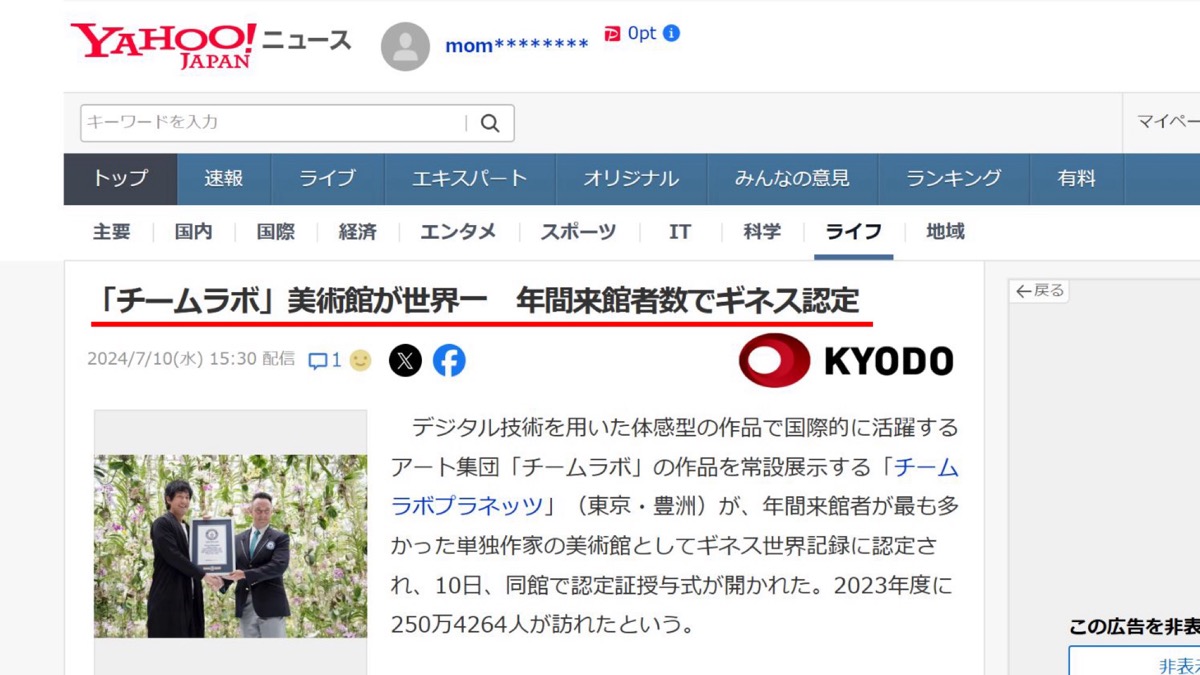Open the points info icon
Viewport: 1200px width, 675px height.
click(x=672, y=33)
